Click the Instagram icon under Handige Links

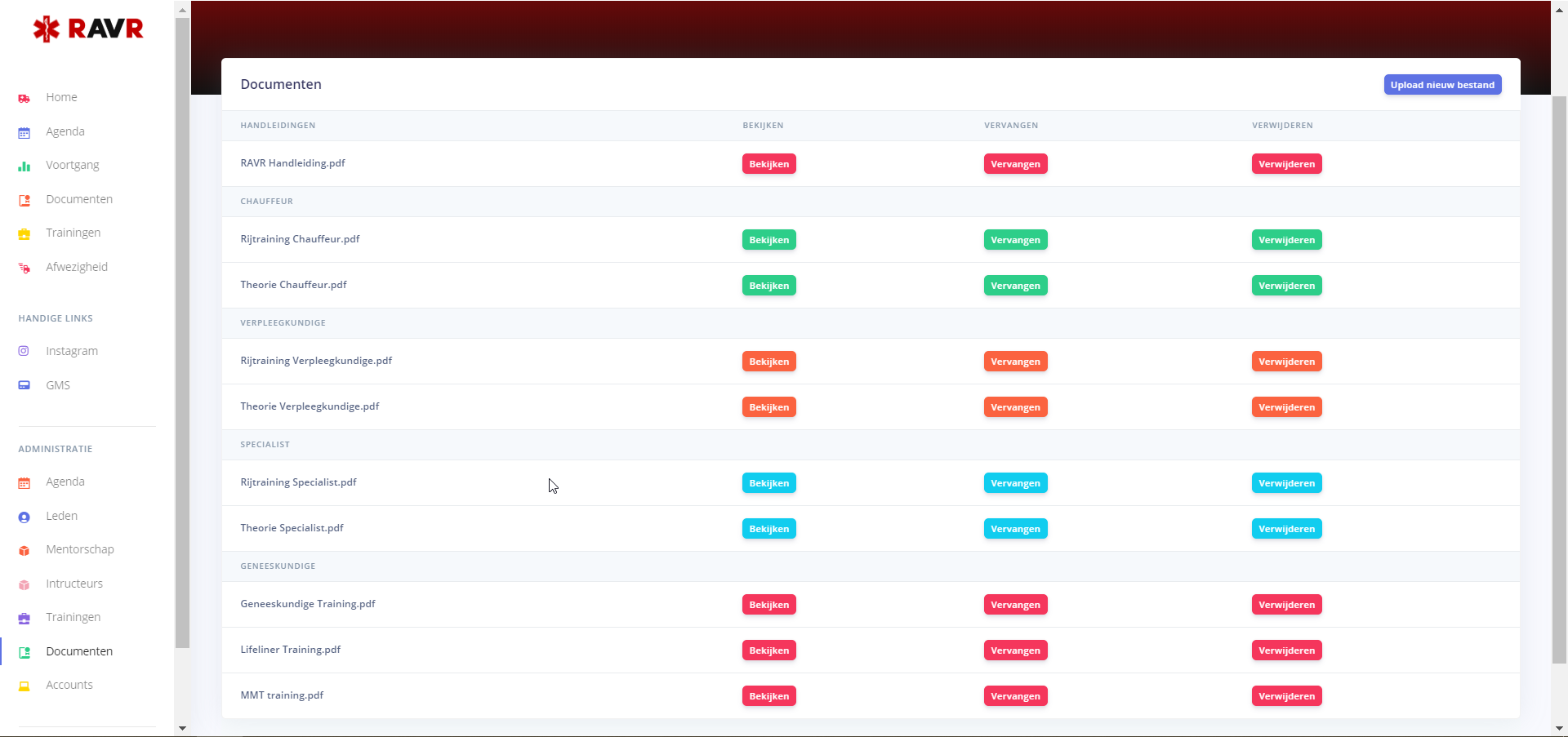pyautogui.click(x=24, y=351)
